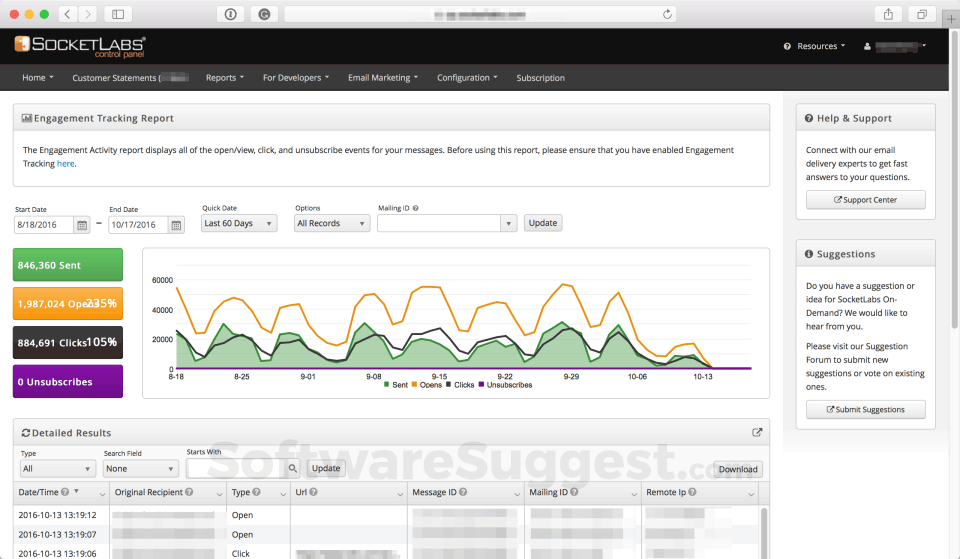Image resolution: width=960 pixels, height=559 pixels.
Task: Reload the page in address bar
Action: tap(667, 14)
